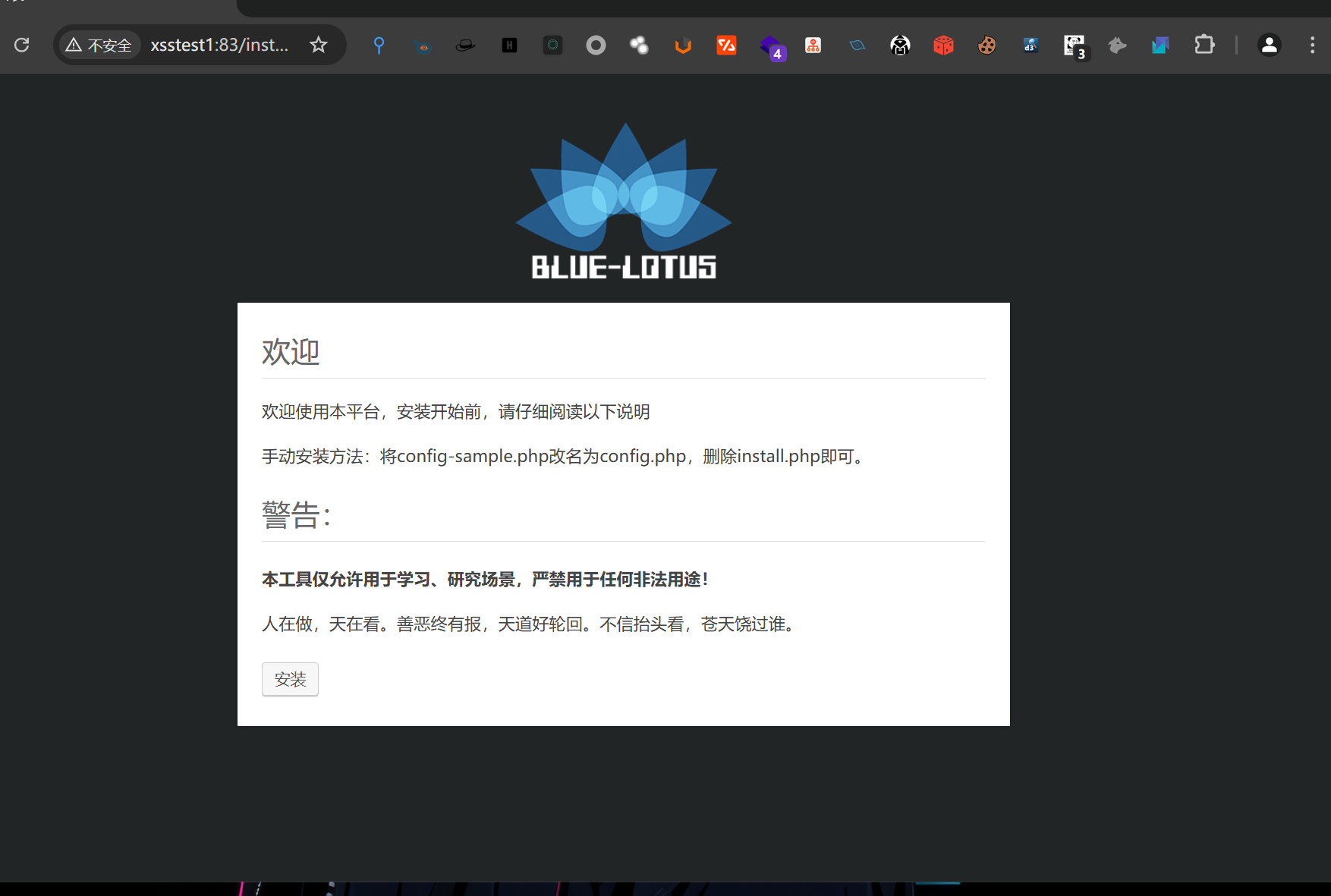The image size is (1331, 896).
Task: Open the cookie editor extension icon
Action: tap(987, 46)
